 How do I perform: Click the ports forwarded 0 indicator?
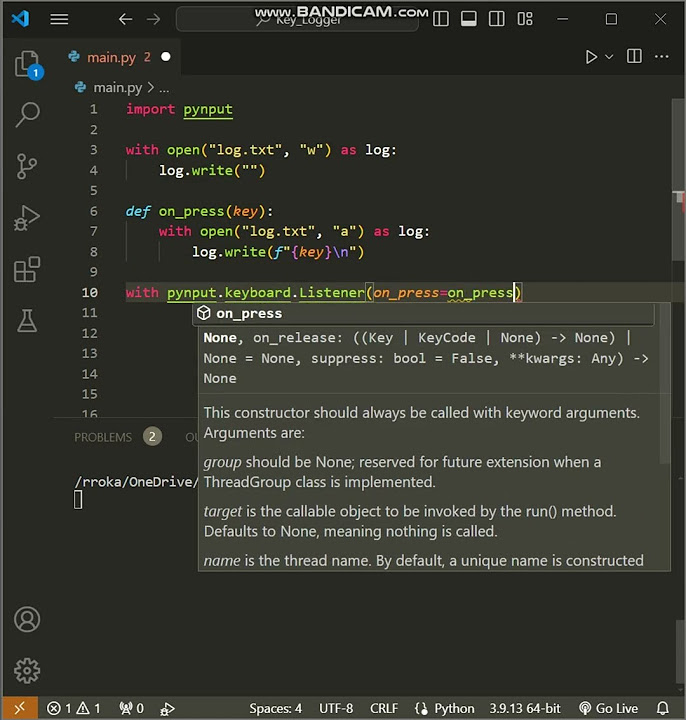tap(131, 709)
